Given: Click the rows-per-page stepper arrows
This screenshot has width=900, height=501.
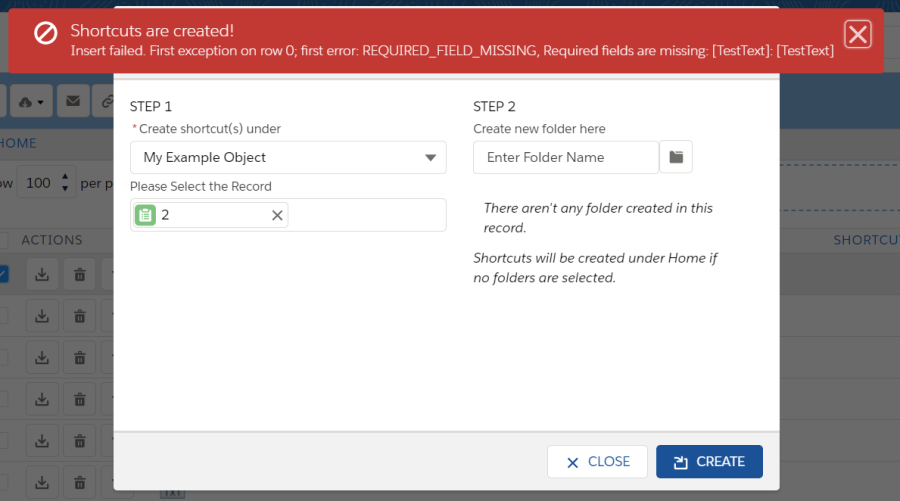Looking at the screenshot, I should [x=65, y=183].
